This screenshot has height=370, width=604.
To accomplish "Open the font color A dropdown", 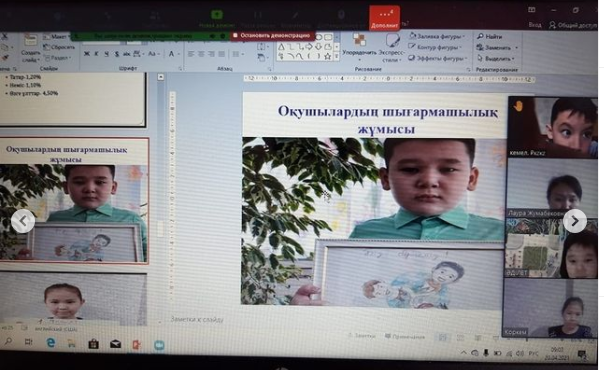I will click(x=179, y=54).
